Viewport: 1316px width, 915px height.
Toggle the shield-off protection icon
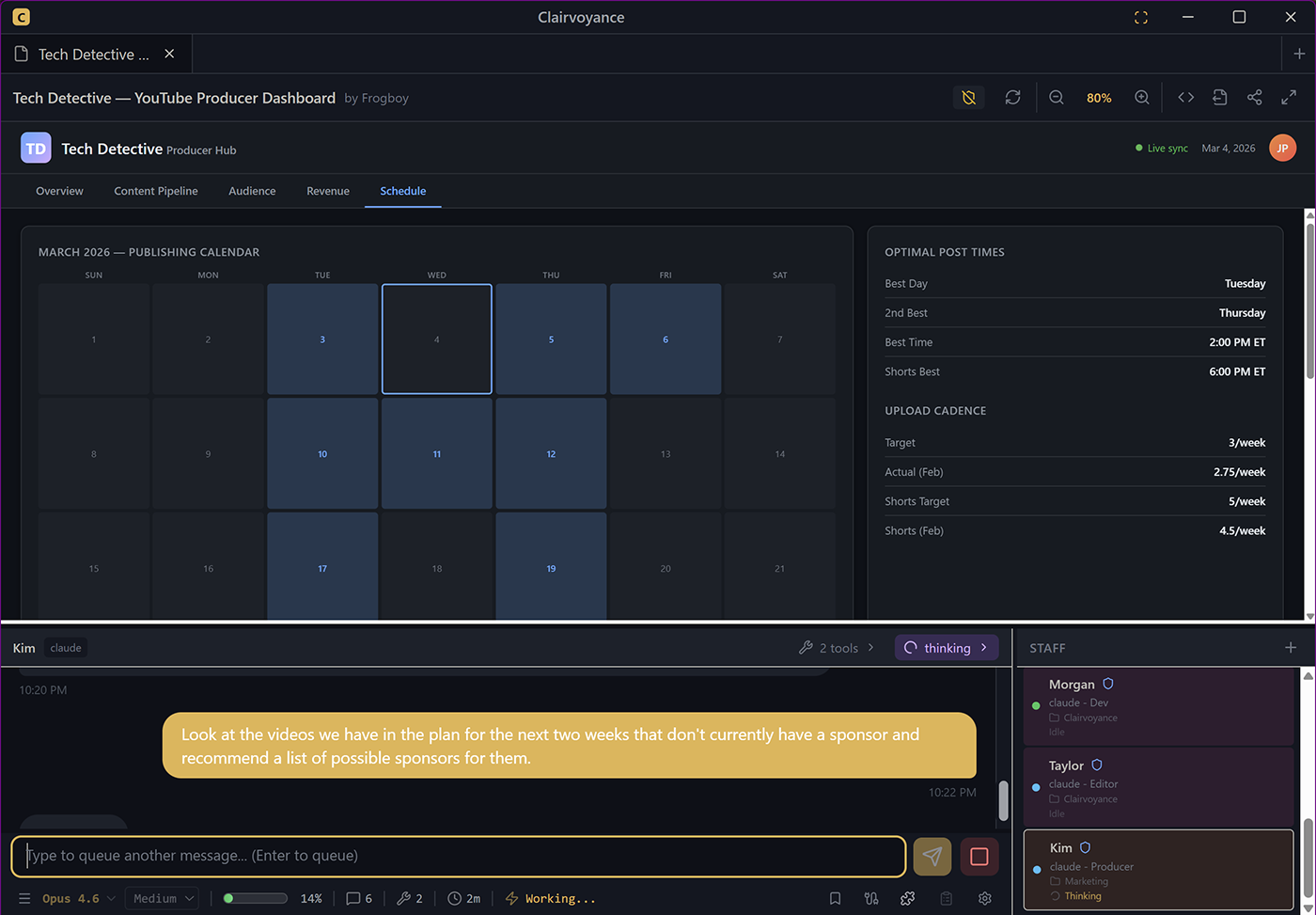click(x=968, y=98)
